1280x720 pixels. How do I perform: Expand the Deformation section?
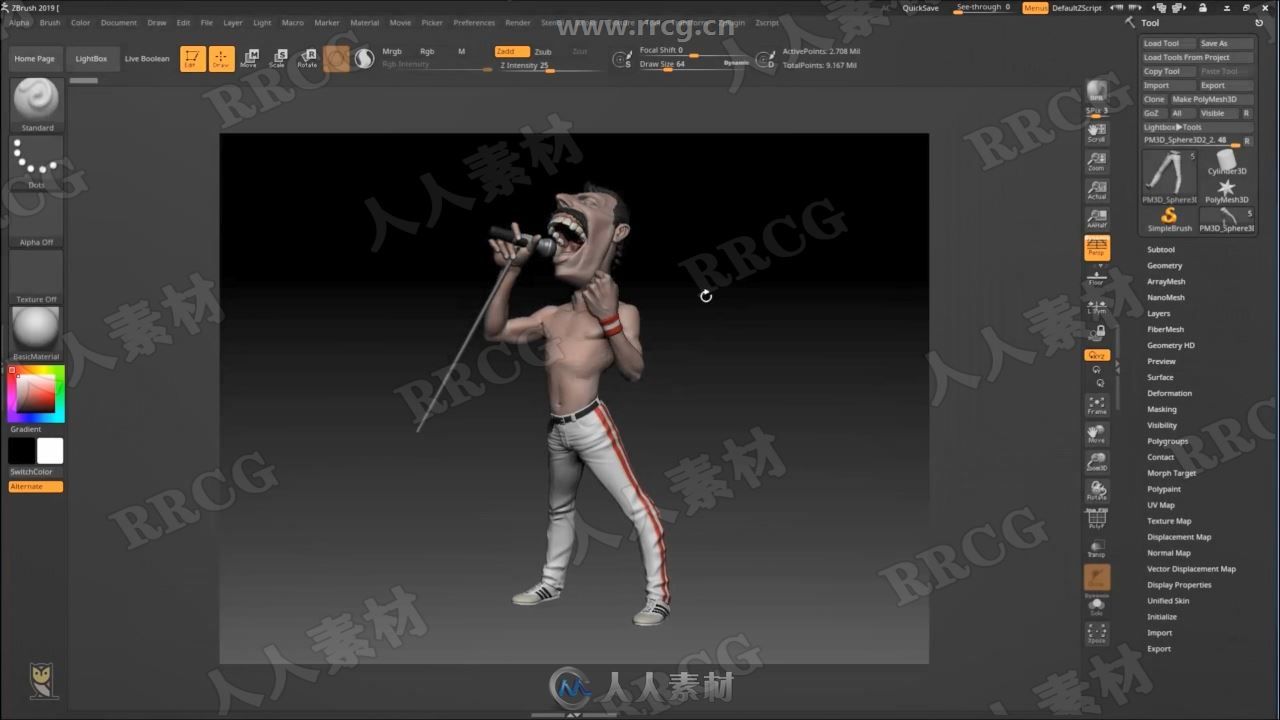1169,393
